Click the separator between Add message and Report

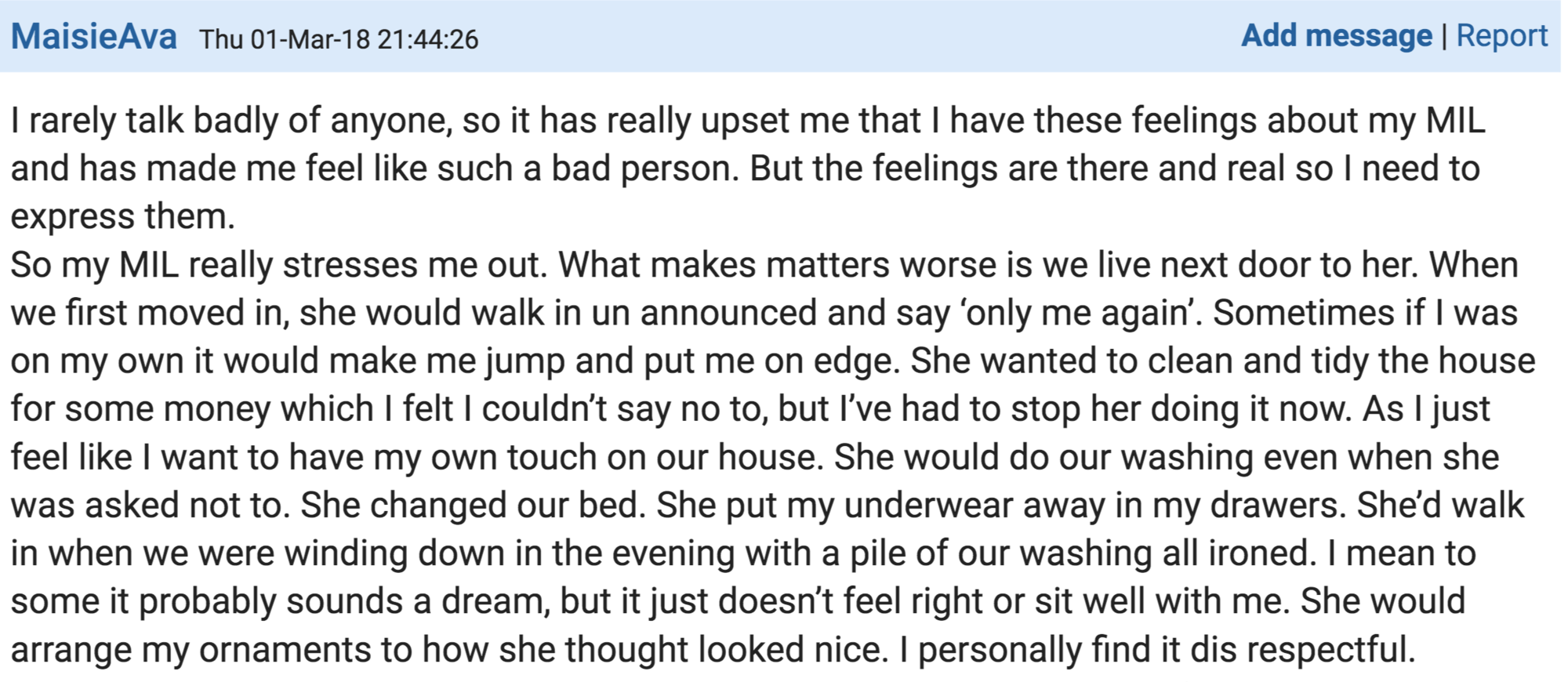click(x=1444, y=36)
